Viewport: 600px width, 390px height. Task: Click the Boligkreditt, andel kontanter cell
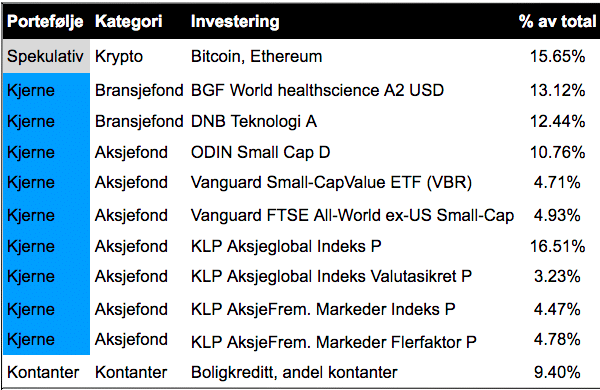[x=294, y=372]
